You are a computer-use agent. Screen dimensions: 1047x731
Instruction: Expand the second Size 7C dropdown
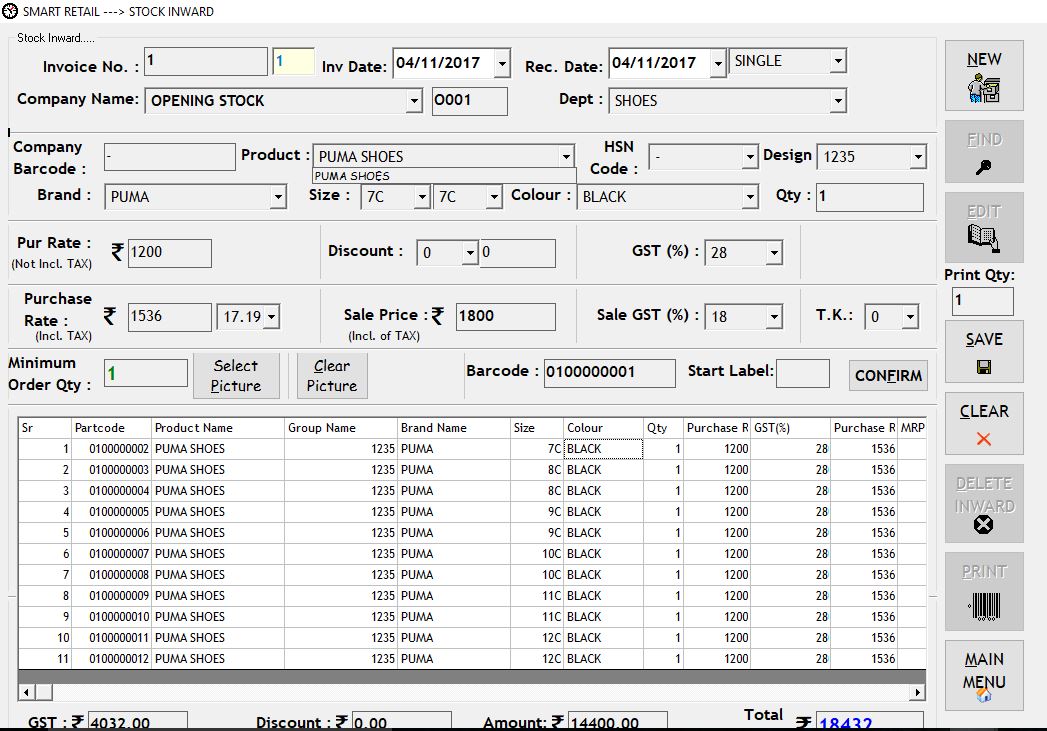coord(493,197)
